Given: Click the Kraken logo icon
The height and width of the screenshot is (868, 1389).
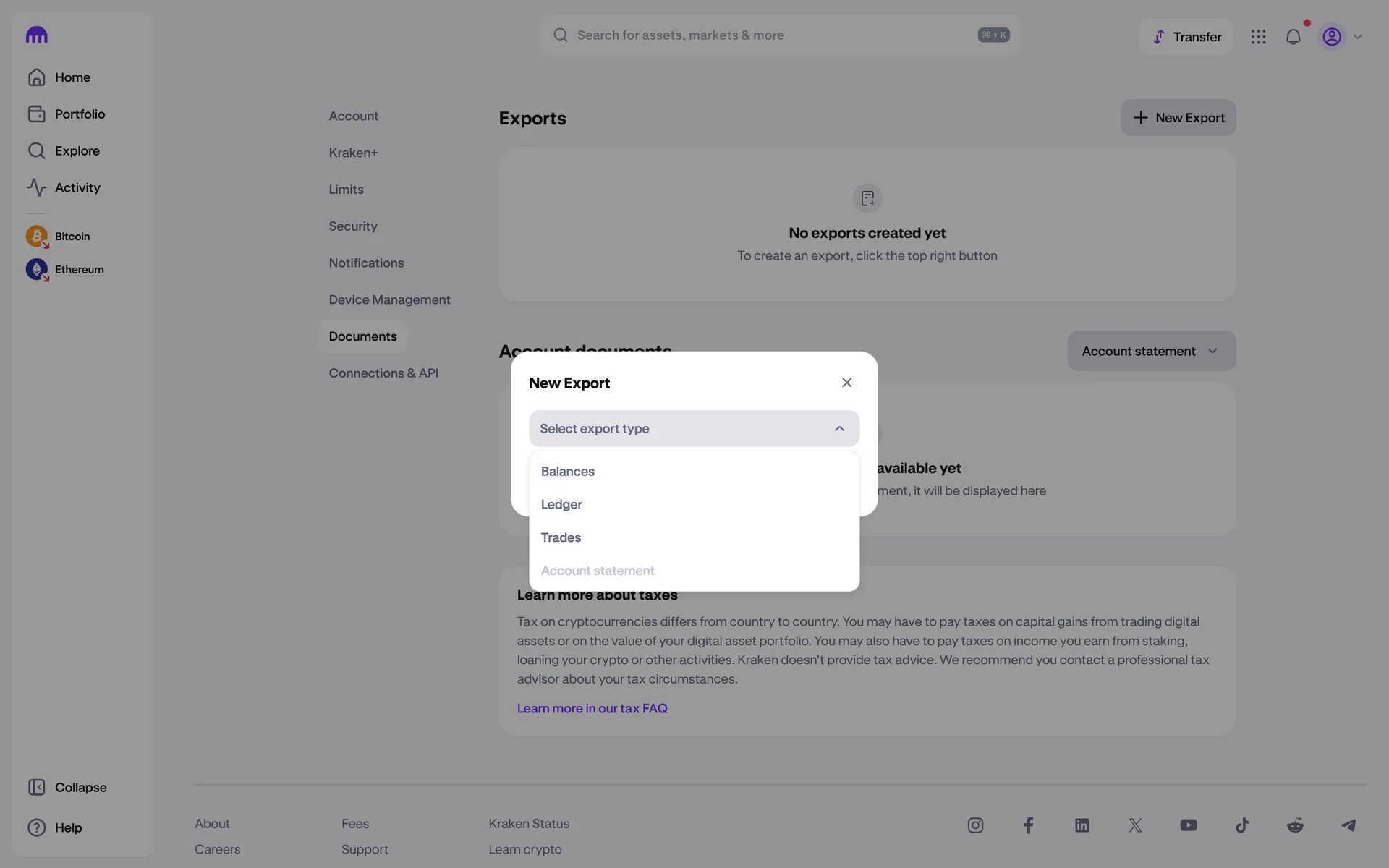Looking at the screenshot, I should pyautogui.click(x=36, y=35).
